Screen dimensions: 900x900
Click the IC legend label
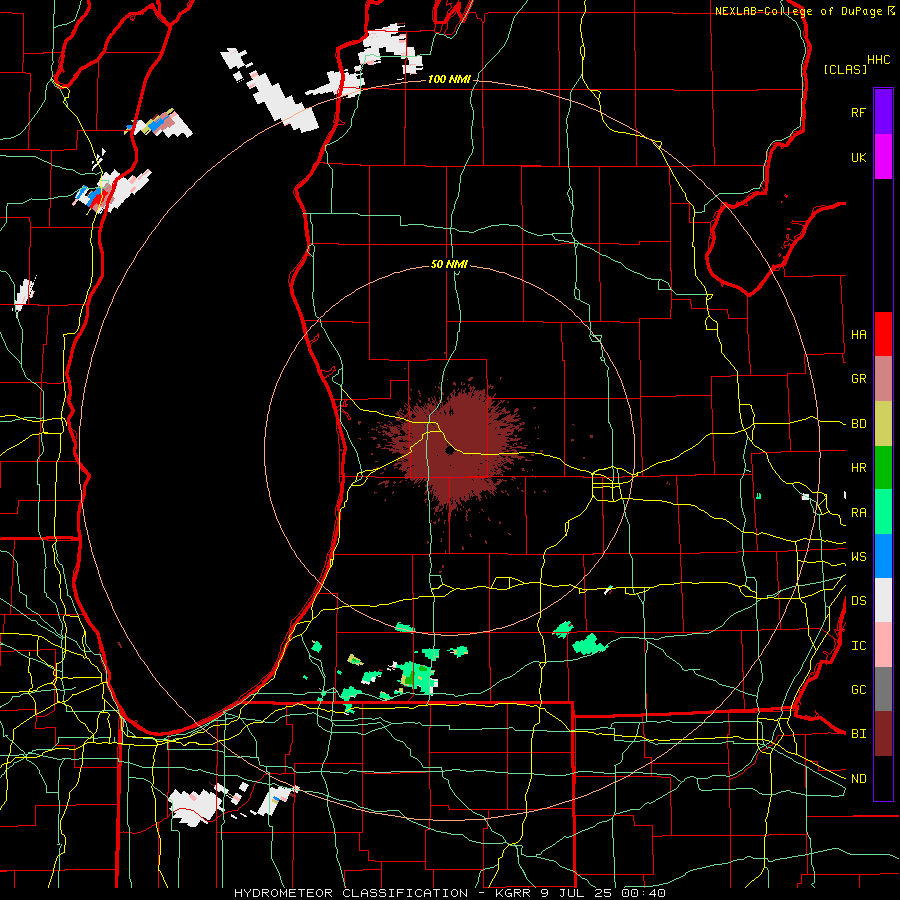[858, 646]
